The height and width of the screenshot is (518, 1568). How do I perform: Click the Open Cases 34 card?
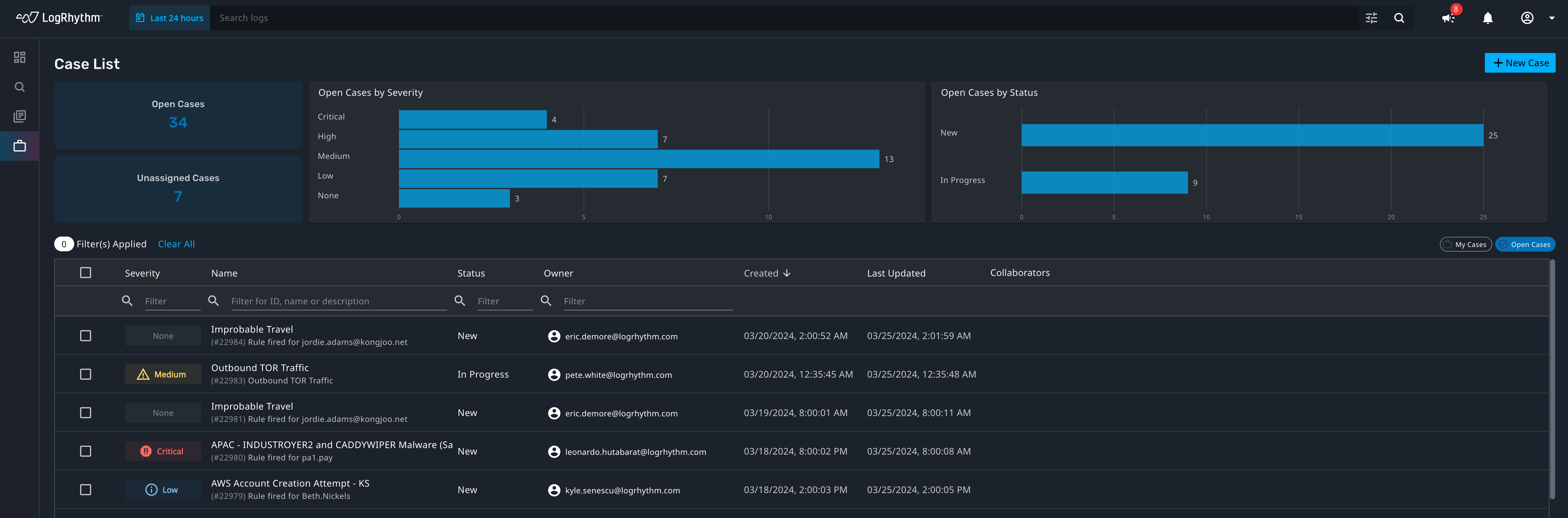click(178, 115)
